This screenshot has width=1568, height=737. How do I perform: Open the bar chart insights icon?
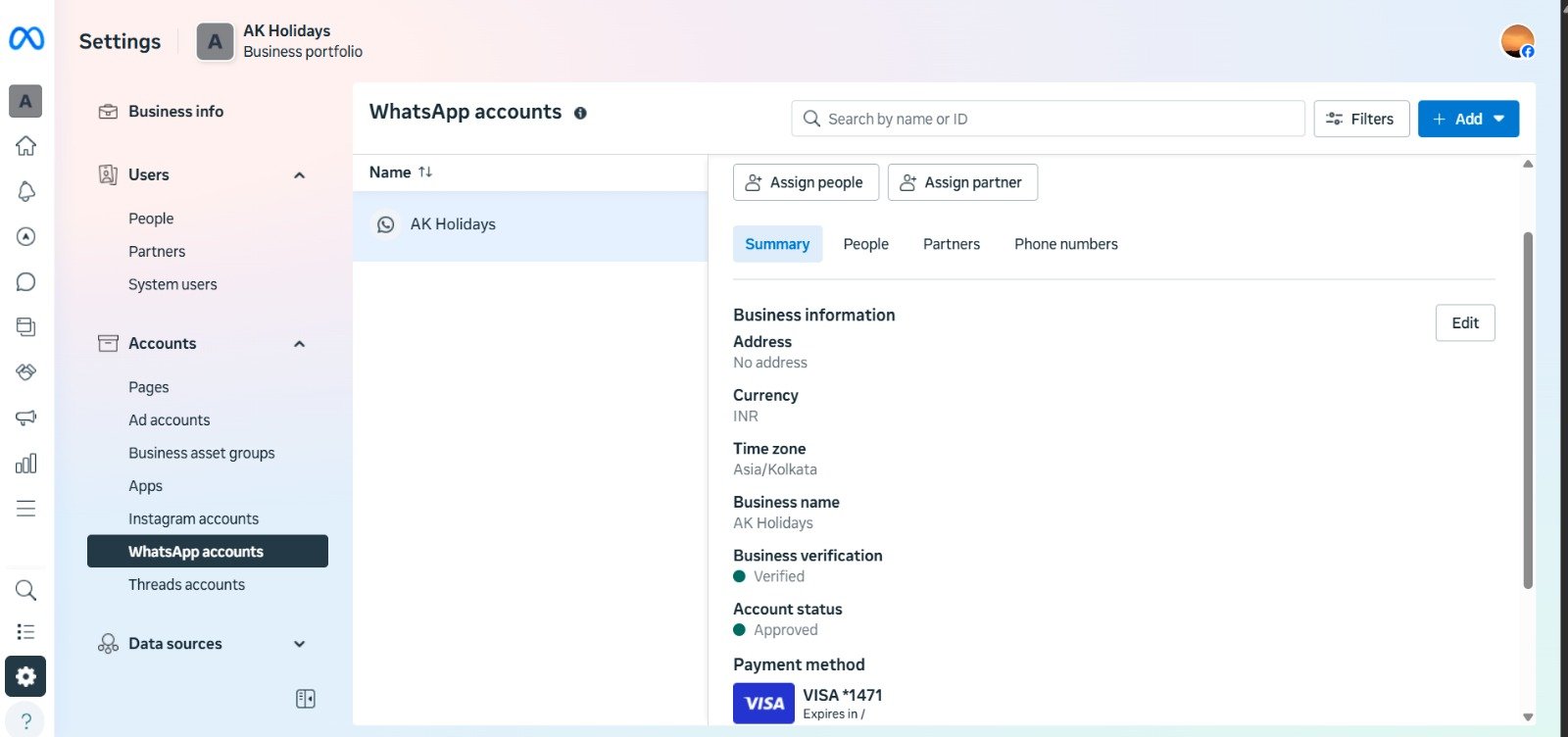point(26,464)
